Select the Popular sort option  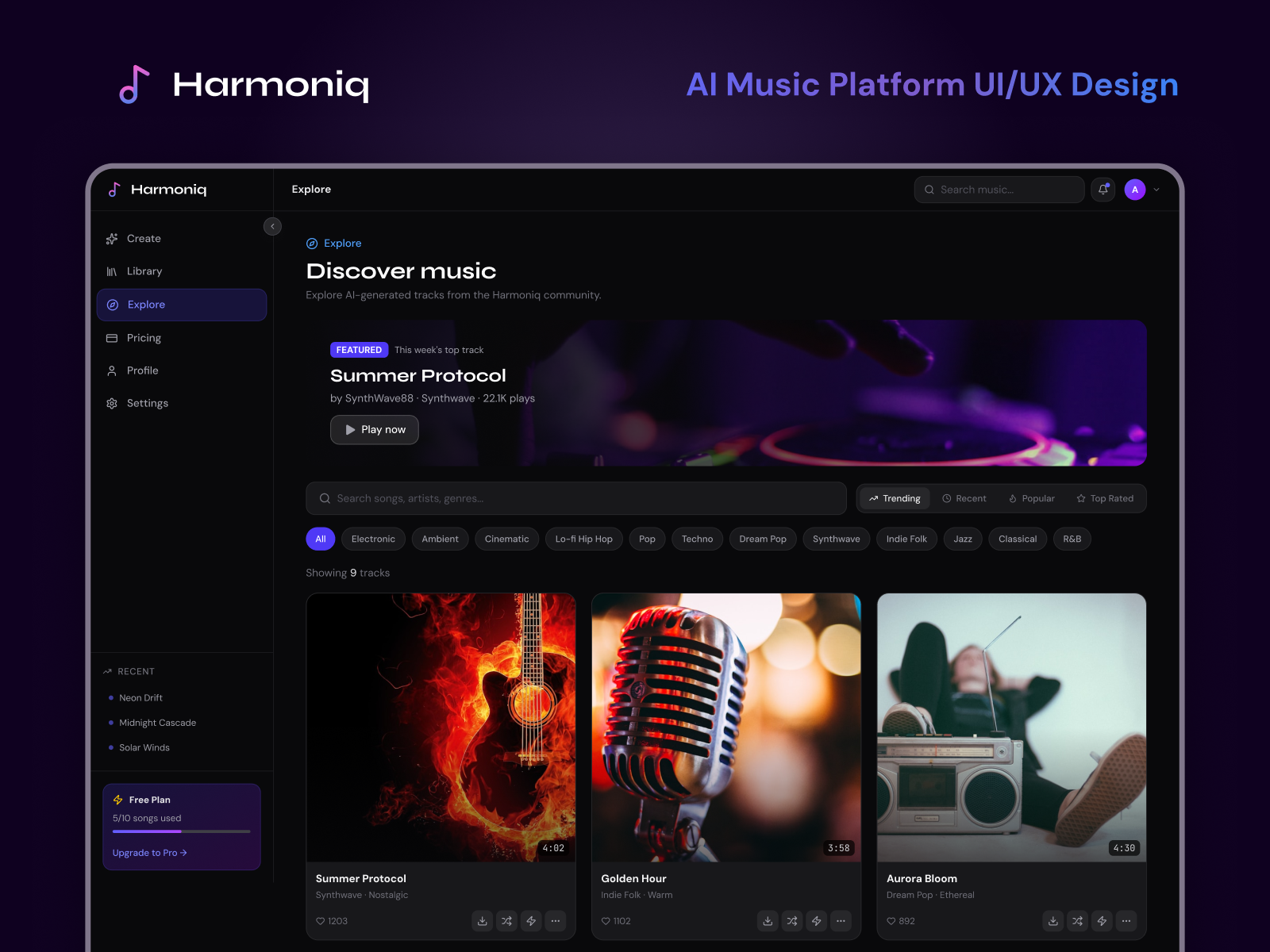[1031, 498]
